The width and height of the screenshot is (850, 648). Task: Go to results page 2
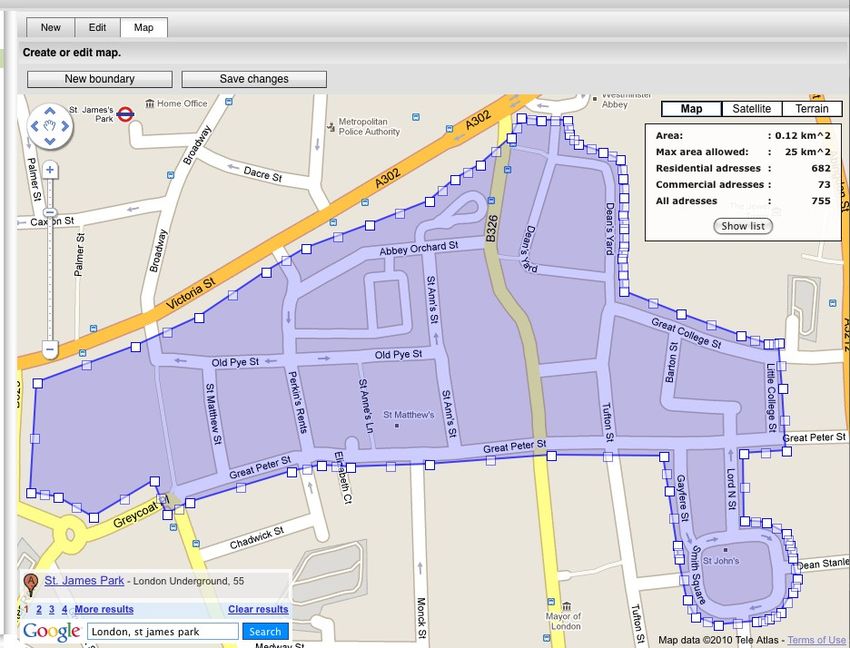pyautogui.click(x=39, y=609)
